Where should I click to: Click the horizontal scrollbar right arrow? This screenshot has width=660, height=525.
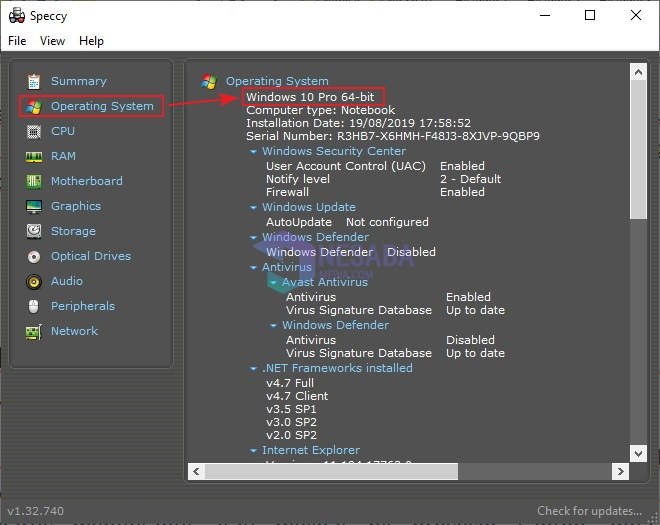pos(620,472)
